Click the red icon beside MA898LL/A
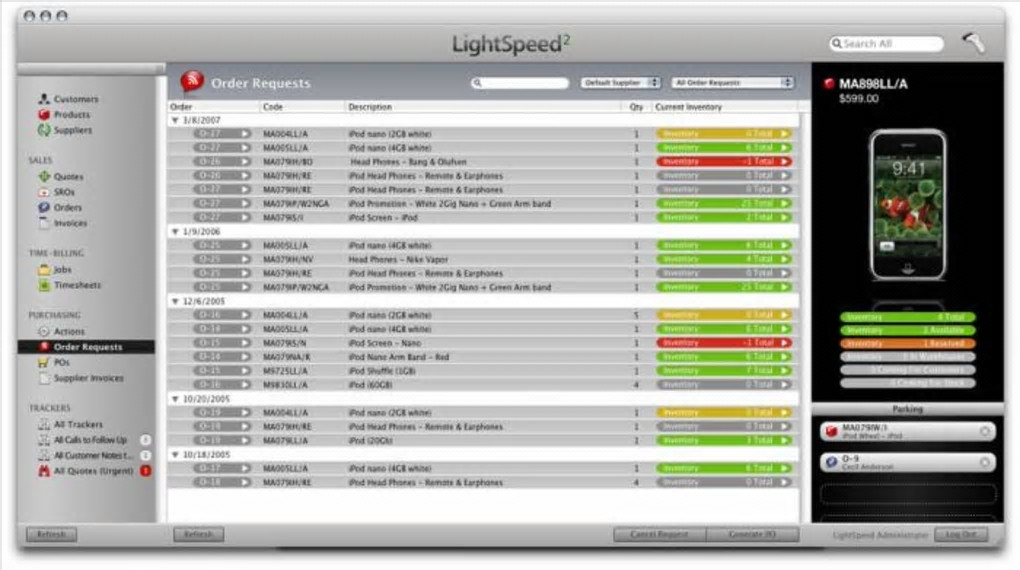1020x570 pixels. tap(829, 83)
